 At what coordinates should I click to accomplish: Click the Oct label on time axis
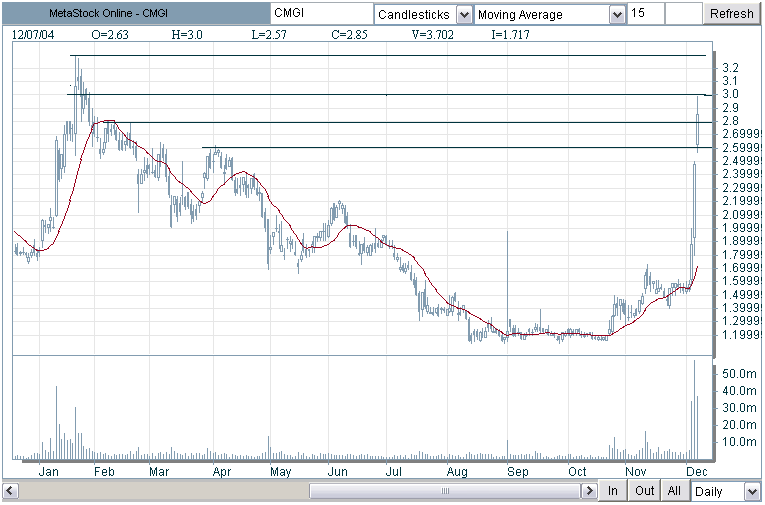577,472
